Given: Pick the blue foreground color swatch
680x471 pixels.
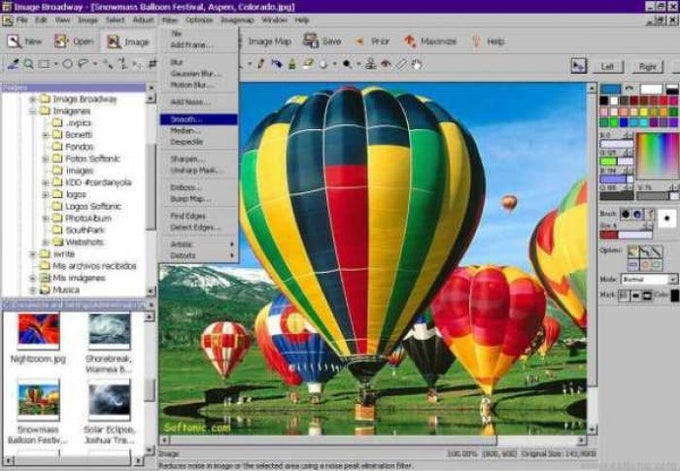Looking at the screenshot, I should (x=611, y=89).
